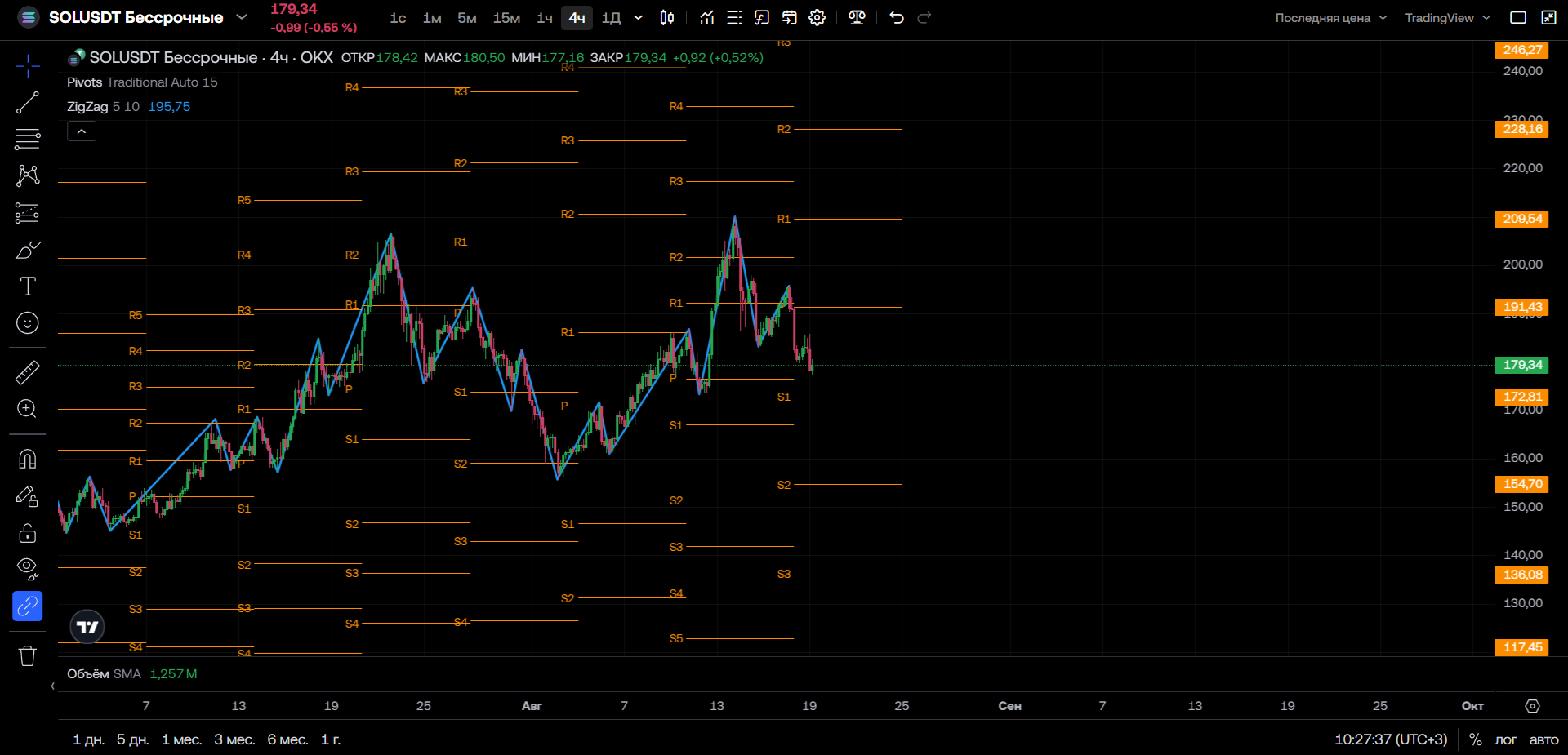
Task: Select the Text annotation tool
Action: click(27, 286)
